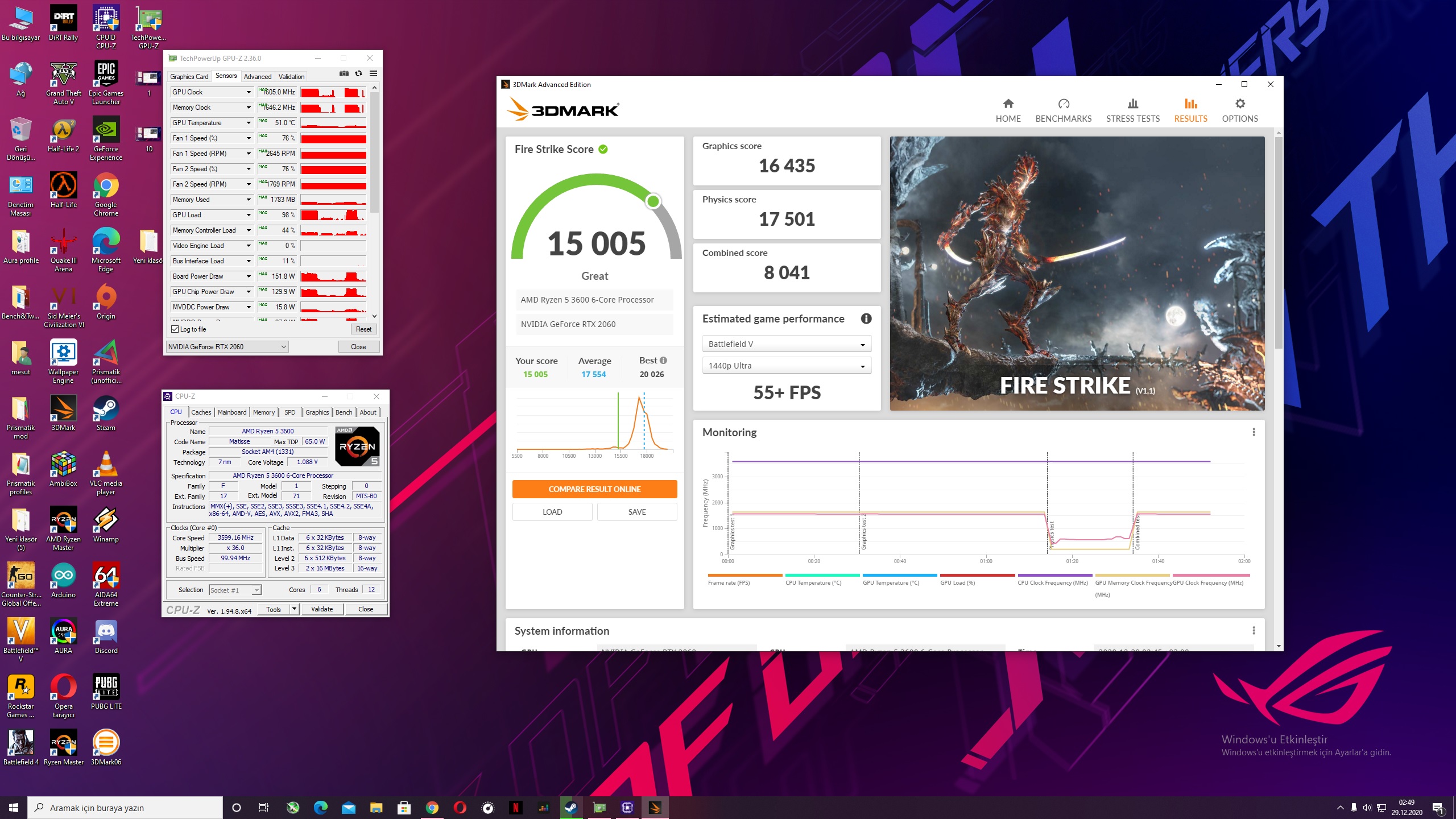Viewport: 1456px width, 819px height.
Task: Switch to GPU-Z Validation tab
Action: pyautogui.click(x=292, y=77)
